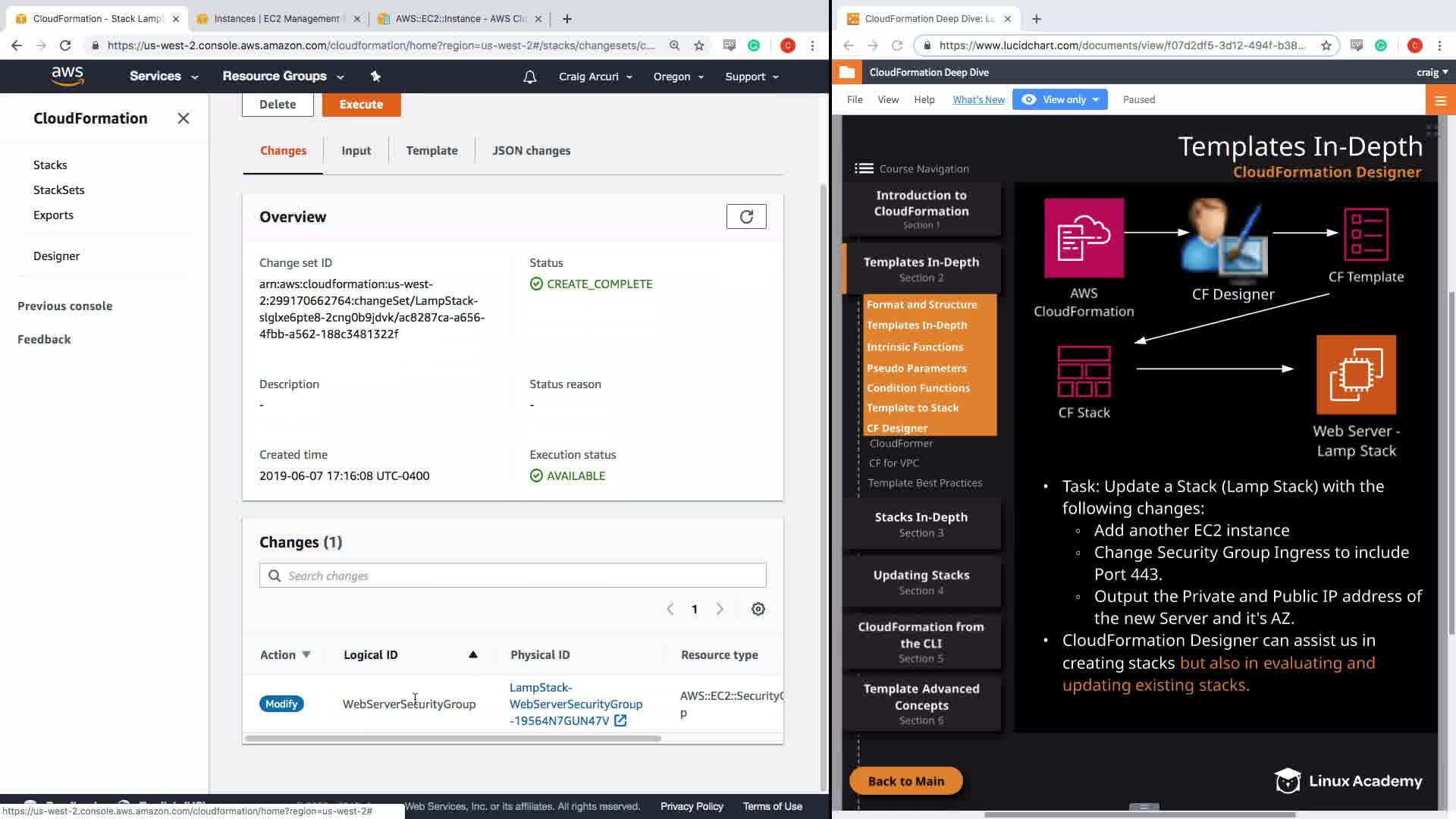Close the CloudFormation side navigation panel
The image size is (1456, 819).
(183, 118)
